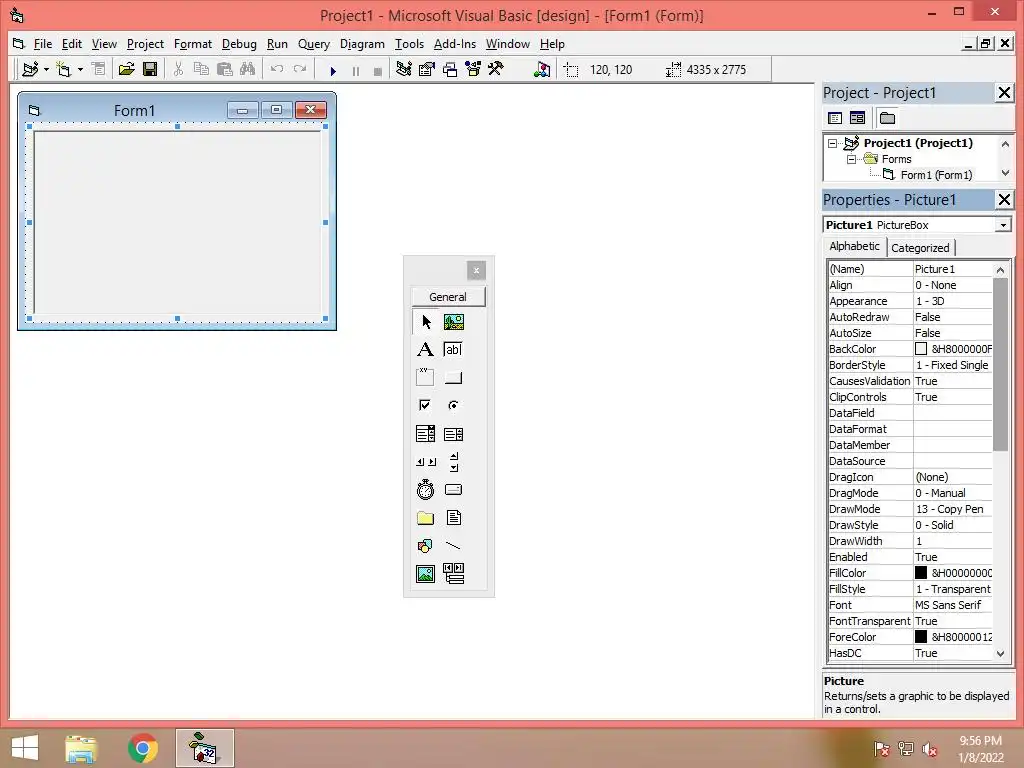Select the Frame control tool
The width and height of the screenshot is (1024, 768).
click(x=426, y=377)
